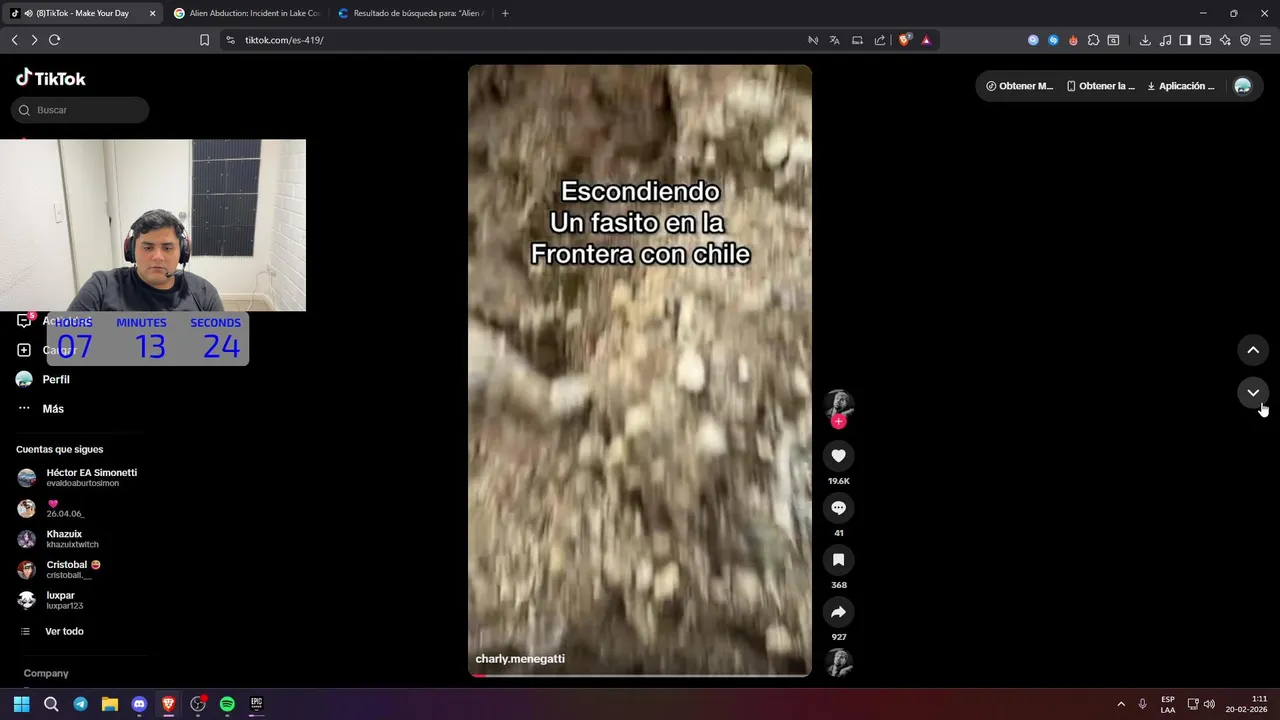The width and height of the screenshot is (1280, 720).
Task: Reload the current page
Action: [x=54, y=40]
